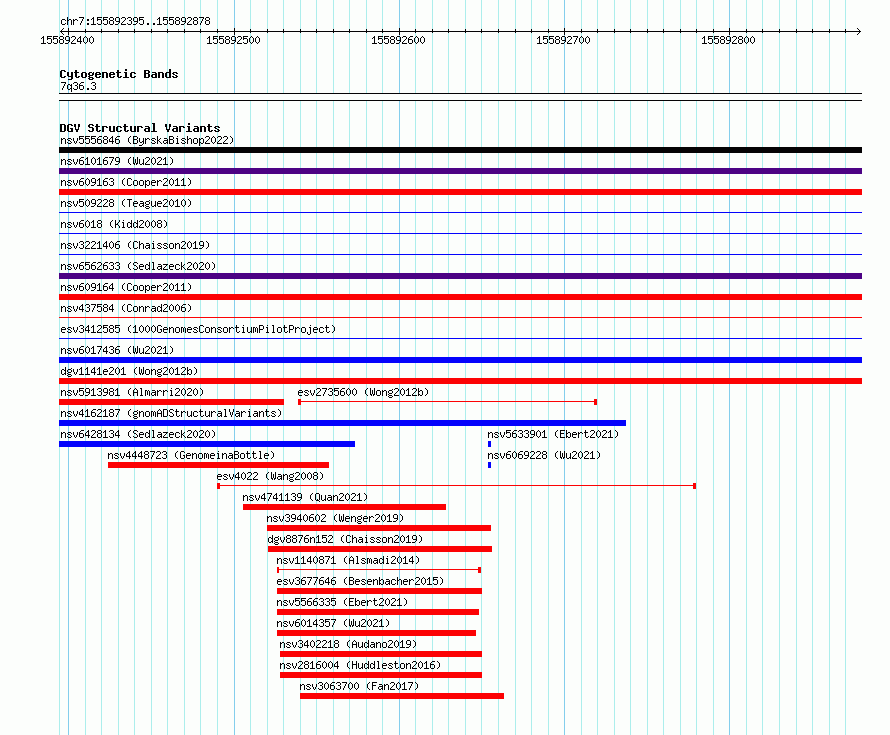Select the red dgv8876n152 variant bar
The width and height of the screenshot is (890, 735).
(380, 549)
